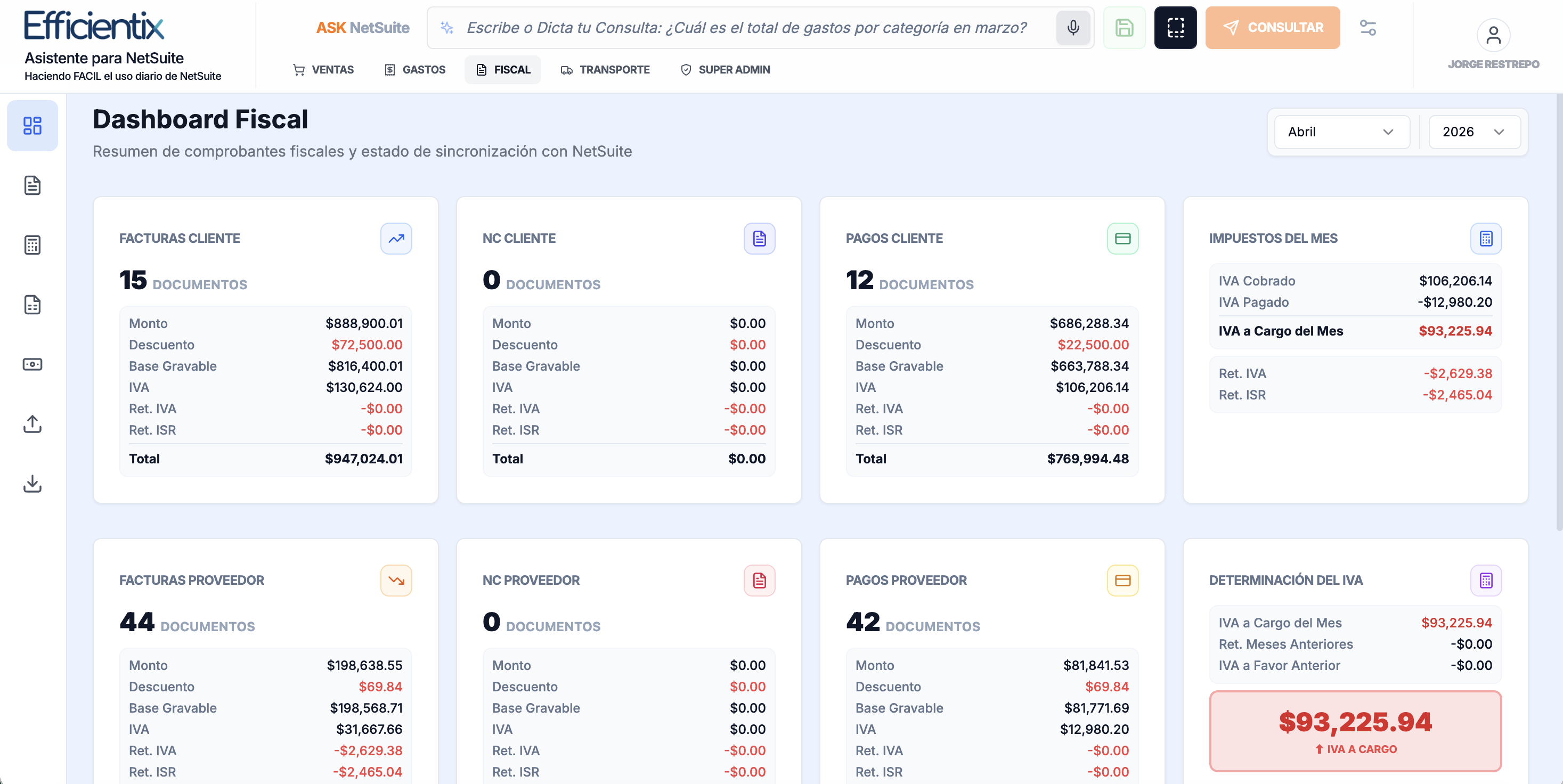Open the banknote payments icon in sidebar

pos(32,364)
